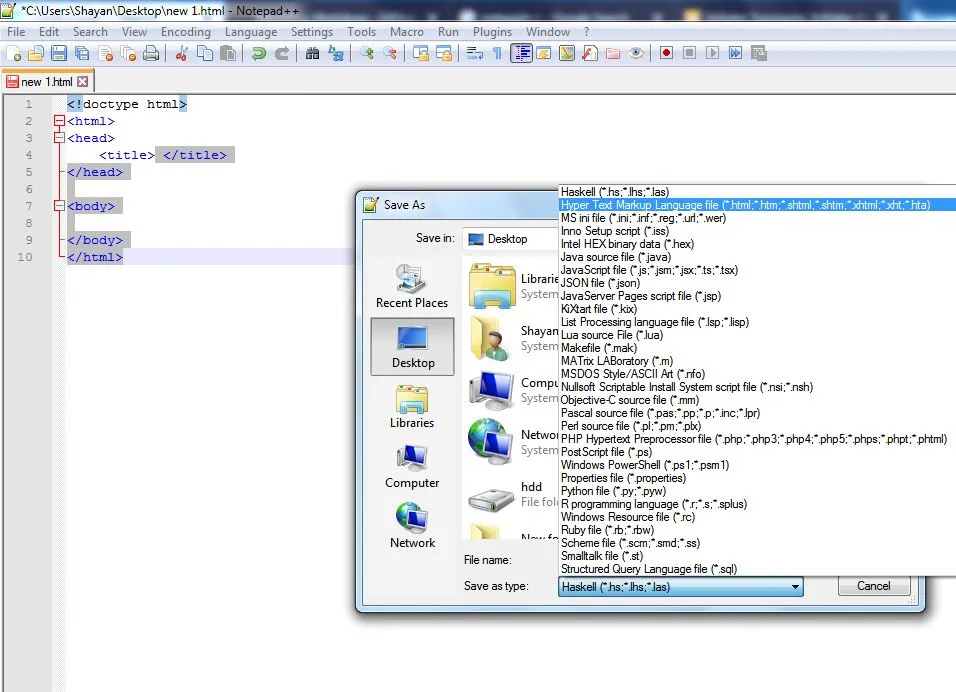Open the Edit menu
956x692 pixels.
49,32
